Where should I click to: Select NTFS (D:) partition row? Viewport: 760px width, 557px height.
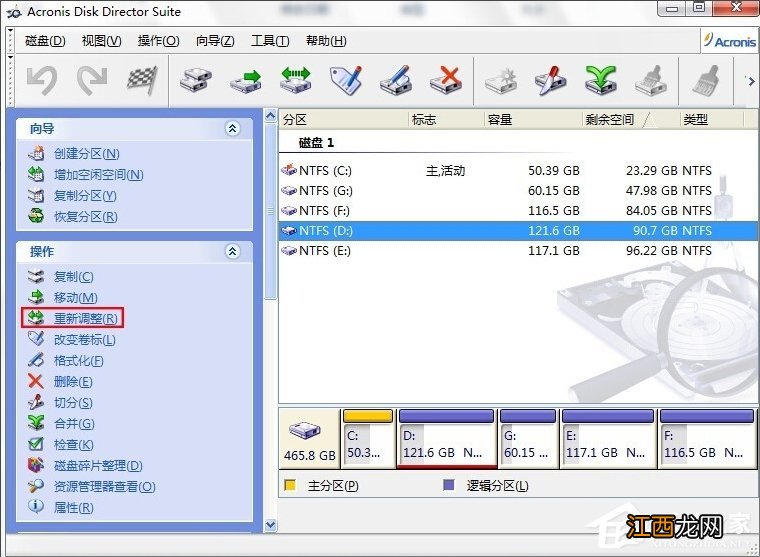519,231
